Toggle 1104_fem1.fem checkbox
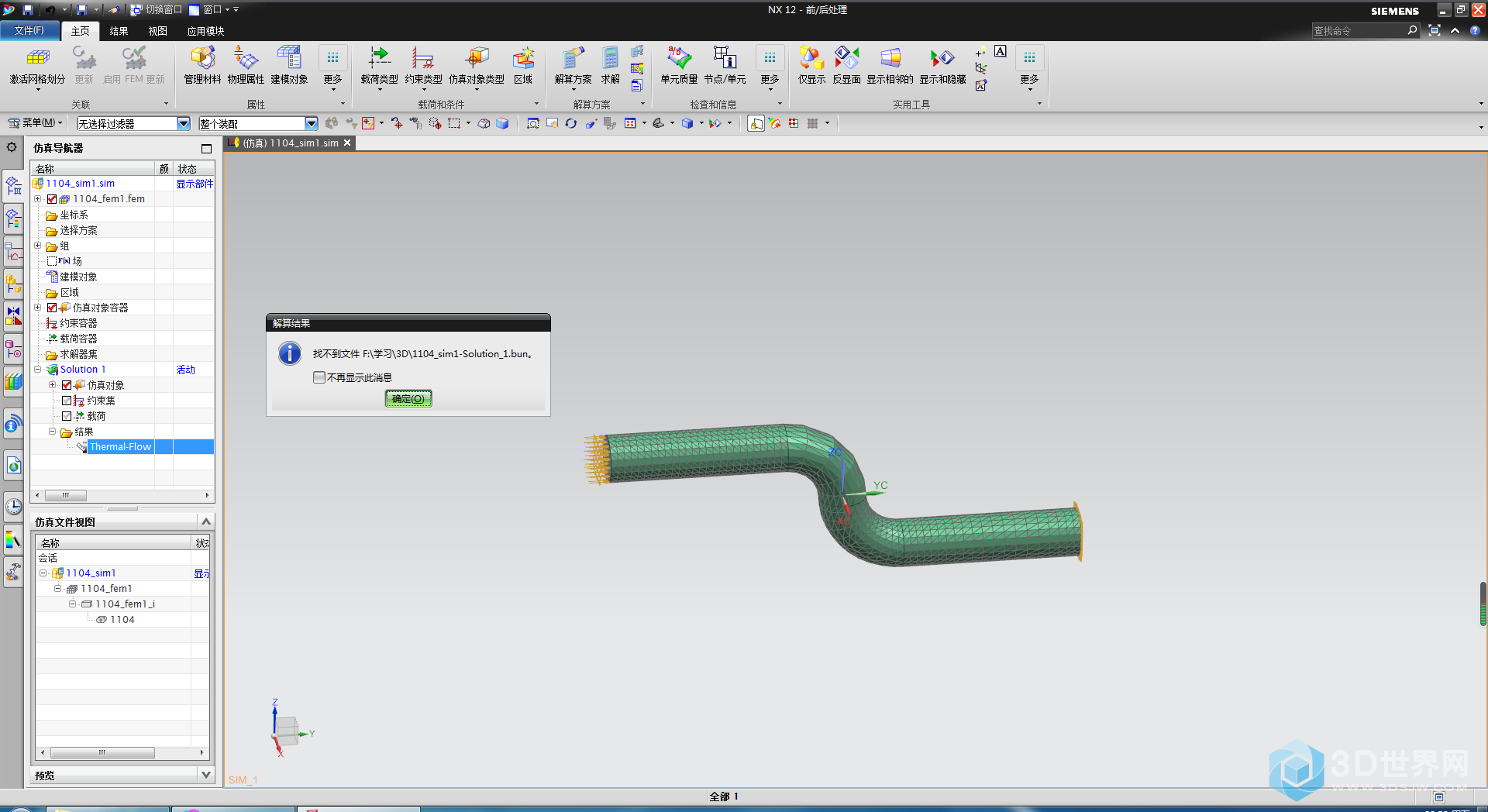The height and width of the screenshot is (812, 1488). tap(52, 199)
